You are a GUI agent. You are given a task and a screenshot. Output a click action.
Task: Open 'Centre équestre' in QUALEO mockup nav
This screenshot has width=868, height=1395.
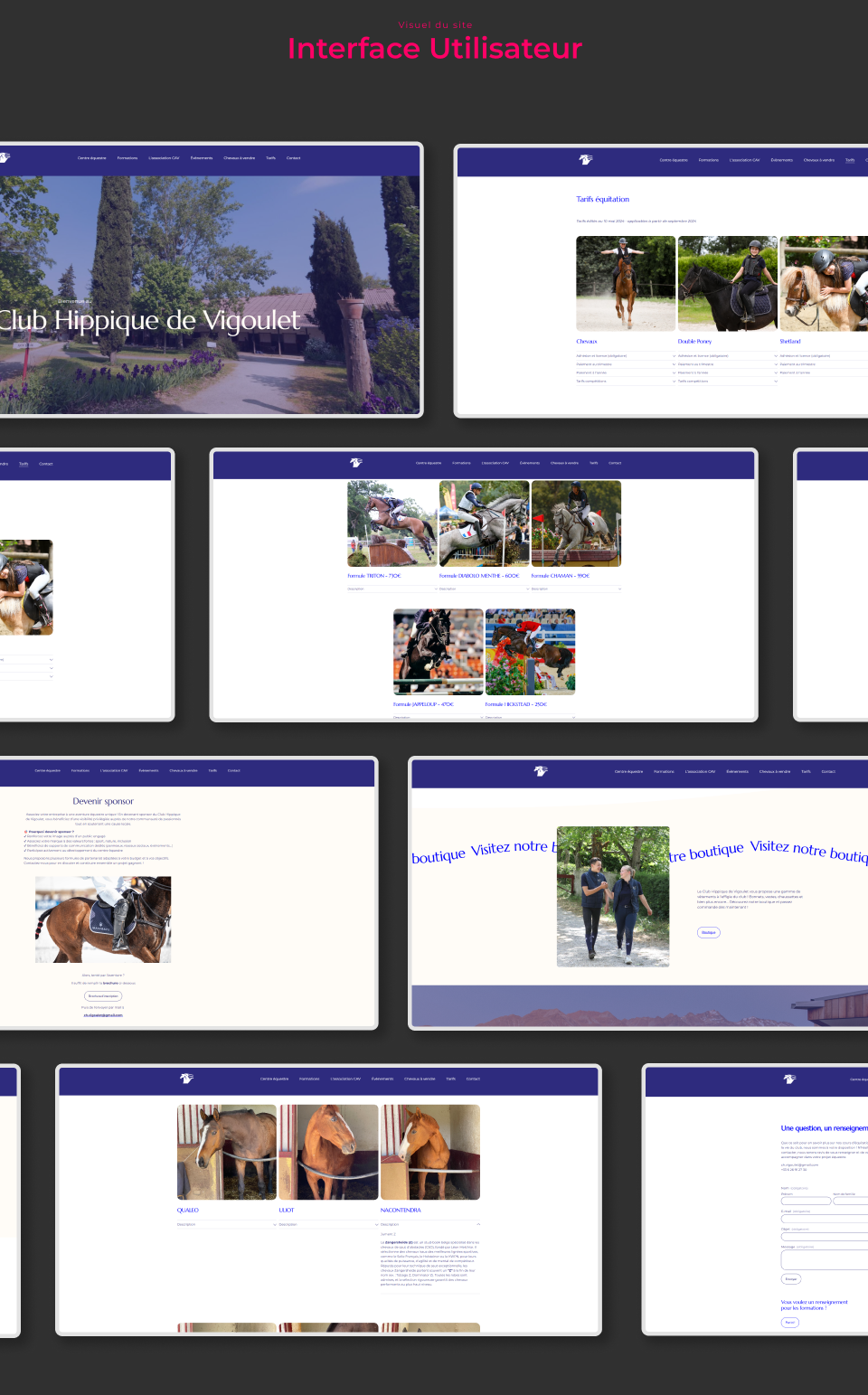[275, 1079]
